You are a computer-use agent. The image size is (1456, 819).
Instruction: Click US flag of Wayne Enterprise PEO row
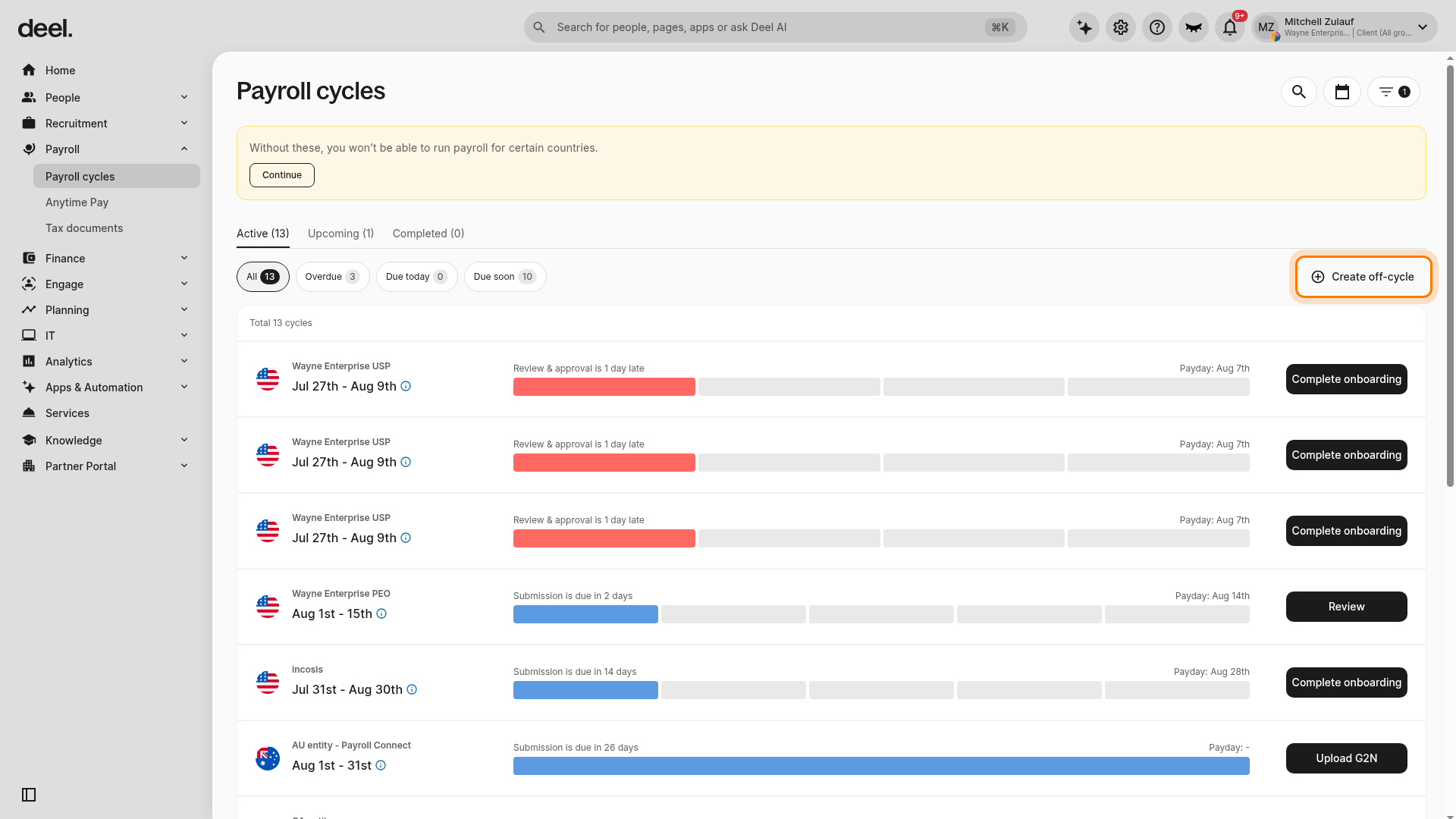[268, 607]
